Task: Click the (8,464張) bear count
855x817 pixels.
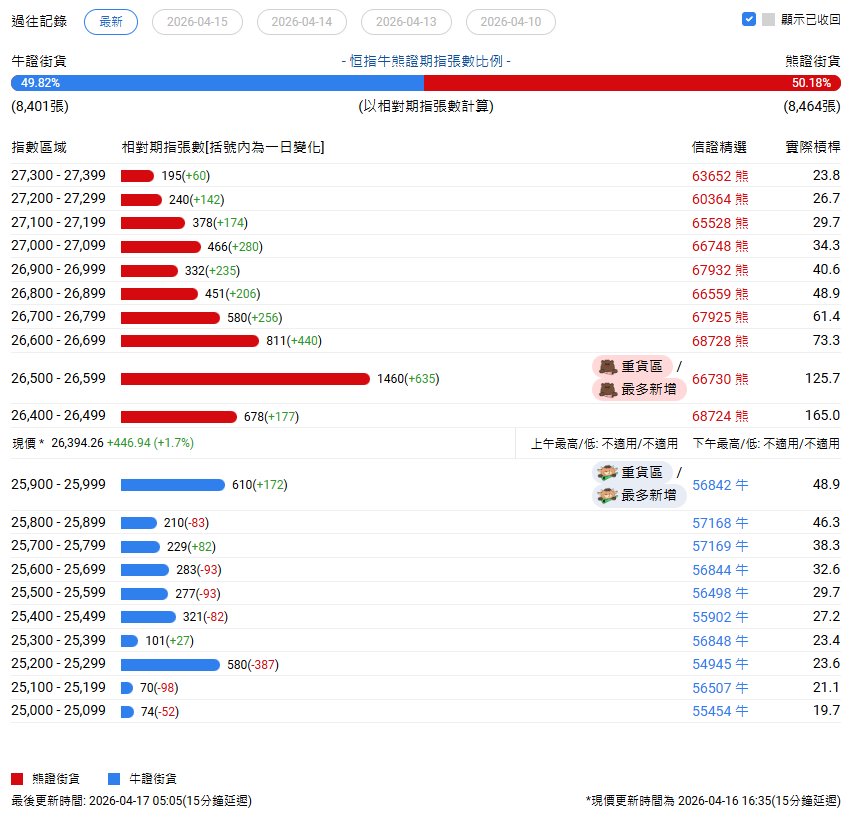Action: [x=812, y=106]
